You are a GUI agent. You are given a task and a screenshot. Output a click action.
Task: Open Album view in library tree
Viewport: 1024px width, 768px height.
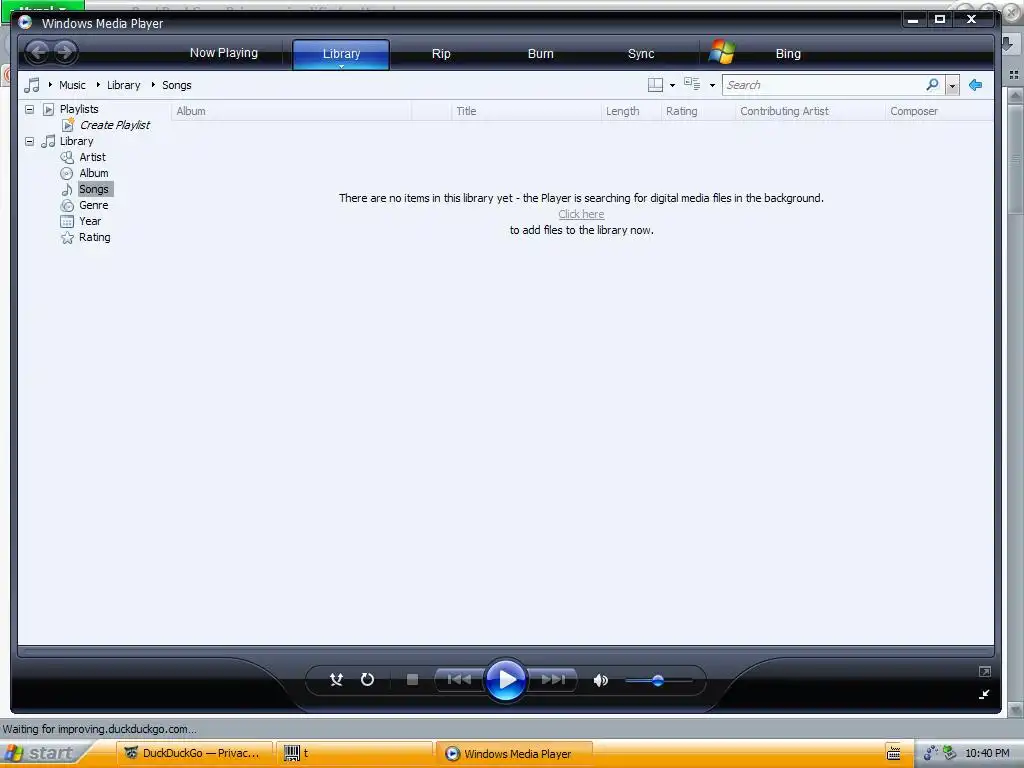[93, 173]
